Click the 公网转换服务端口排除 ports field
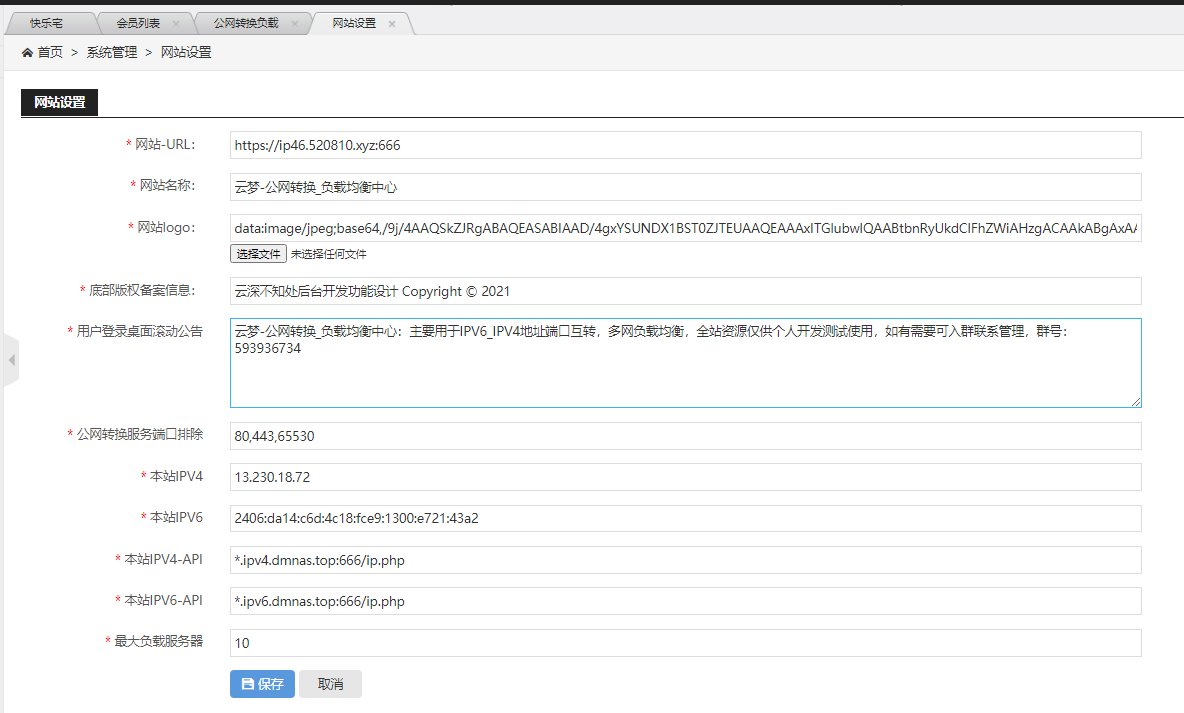The height and width of the screenshot is (713, 1184). coord(685,436)
